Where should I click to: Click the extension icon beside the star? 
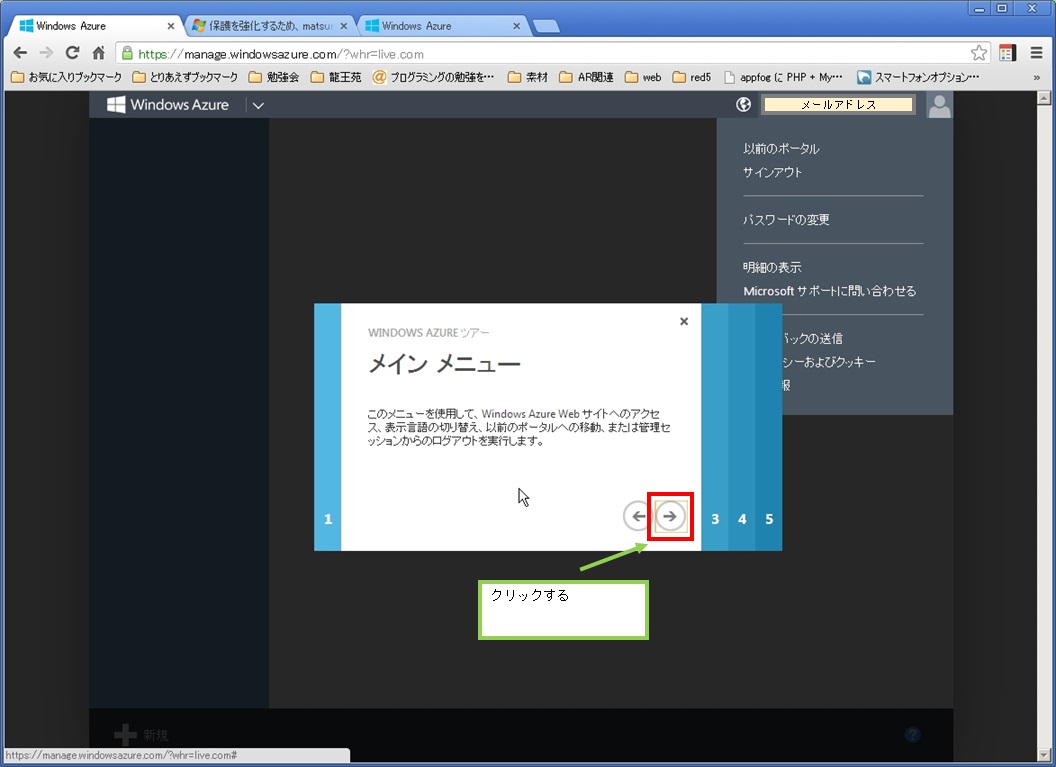coord(1008,53)
